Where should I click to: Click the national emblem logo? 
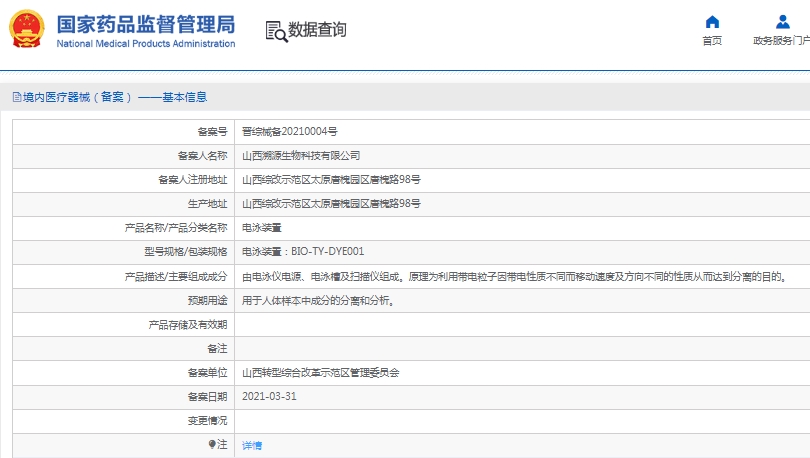pos(27,29)
